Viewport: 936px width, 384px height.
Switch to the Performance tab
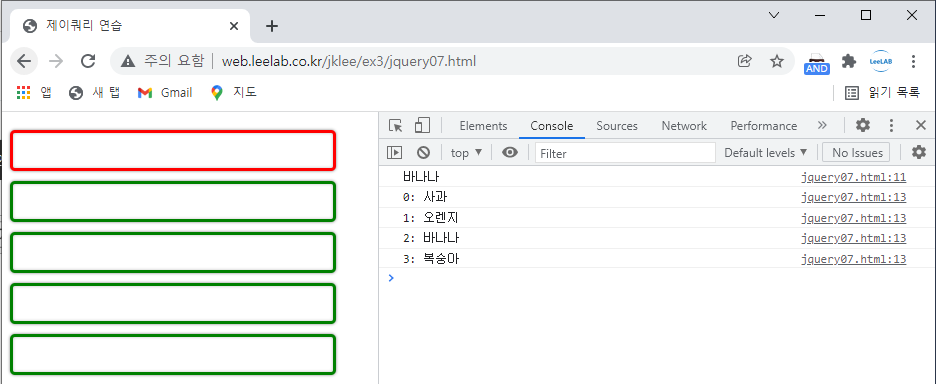point(763,125)
